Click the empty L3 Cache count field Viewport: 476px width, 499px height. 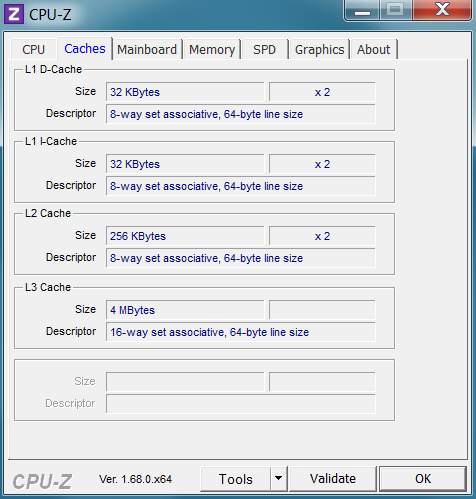(322, 310)
